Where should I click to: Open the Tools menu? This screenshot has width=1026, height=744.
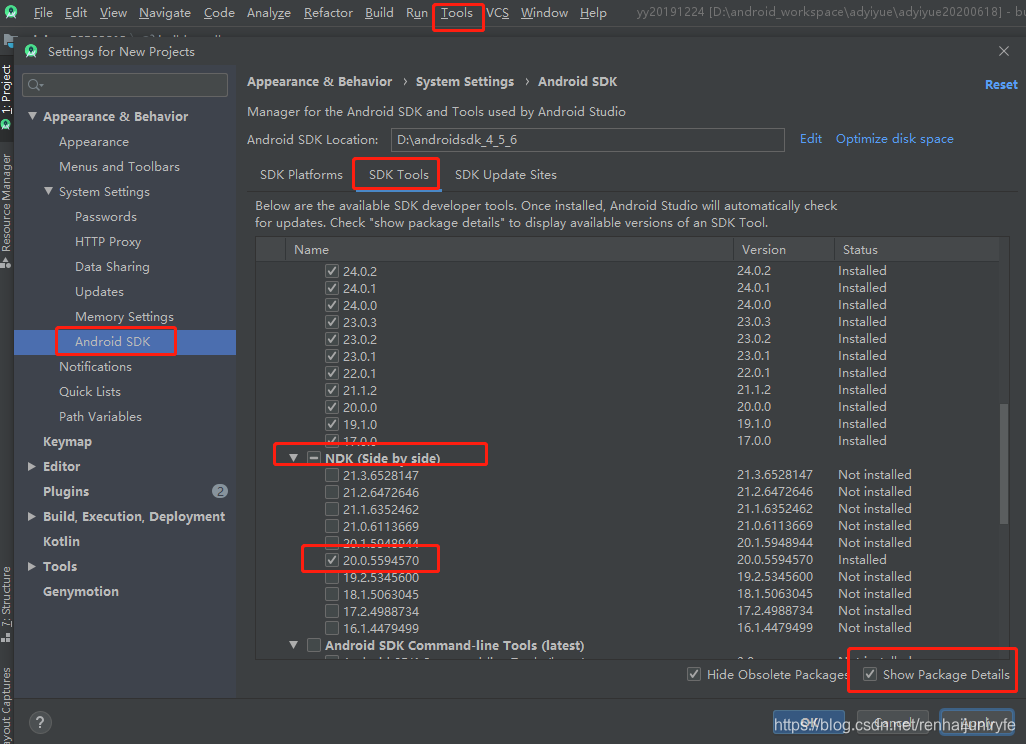457,12
